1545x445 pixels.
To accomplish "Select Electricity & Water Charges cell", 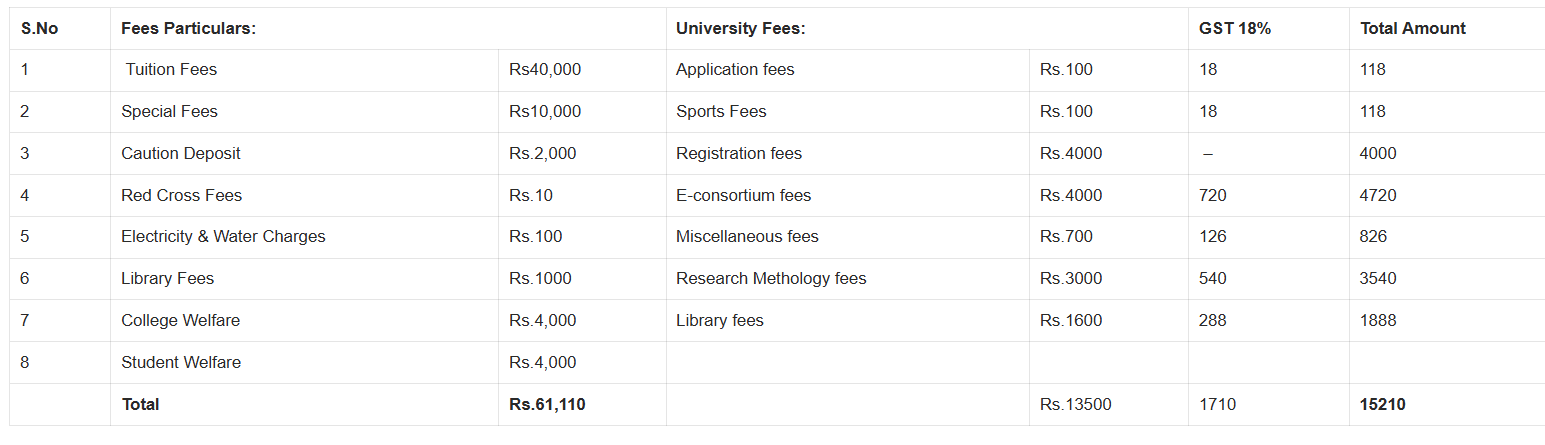I will click(223, 237).
